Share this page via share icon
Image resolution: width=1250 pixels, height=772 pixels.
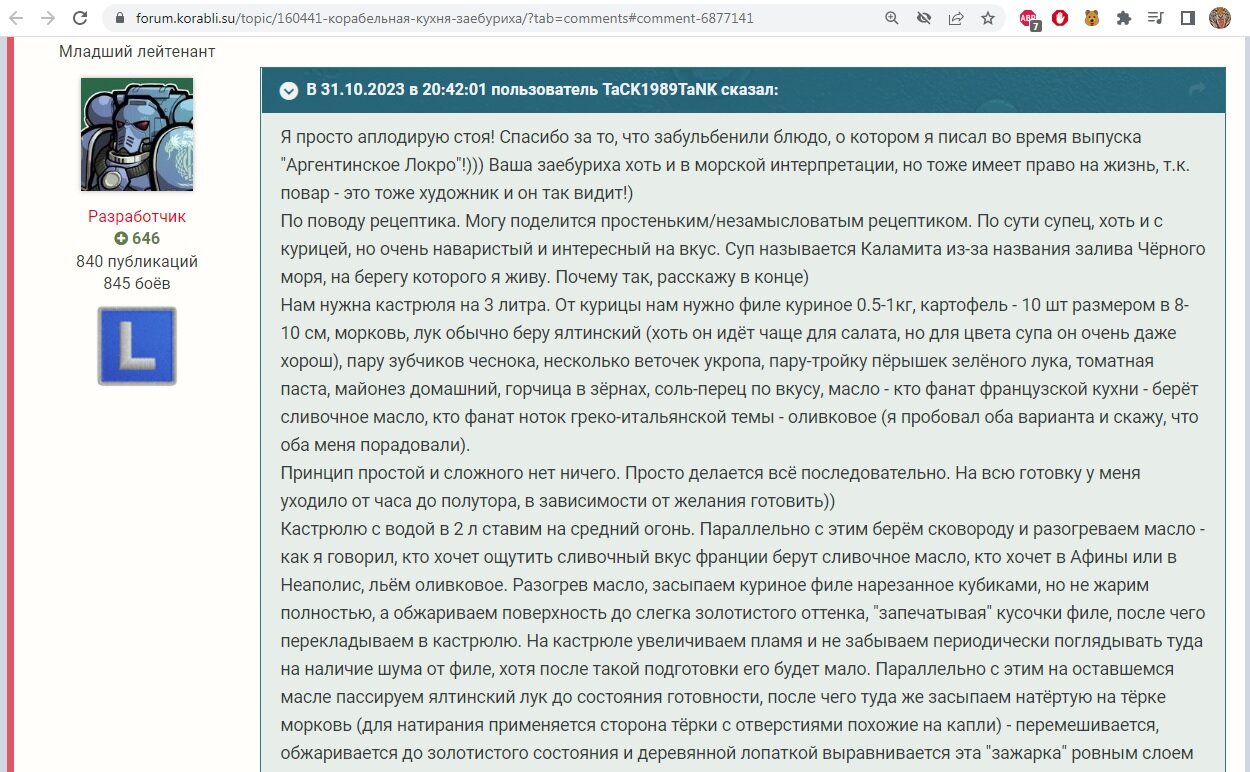956,18
